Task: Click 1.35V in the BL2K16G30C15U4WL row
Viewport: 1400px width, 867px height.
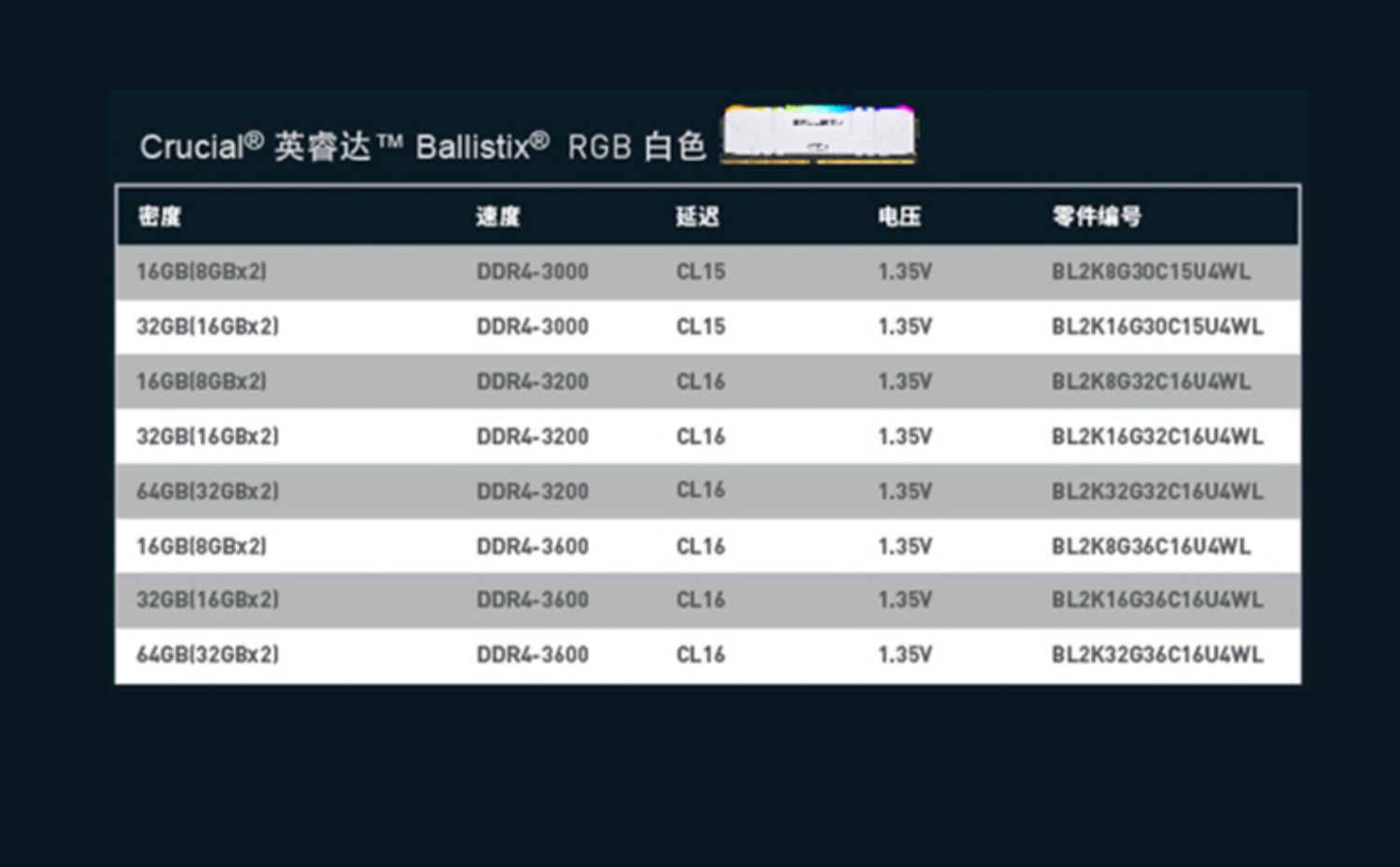Action: coord(904,327)
